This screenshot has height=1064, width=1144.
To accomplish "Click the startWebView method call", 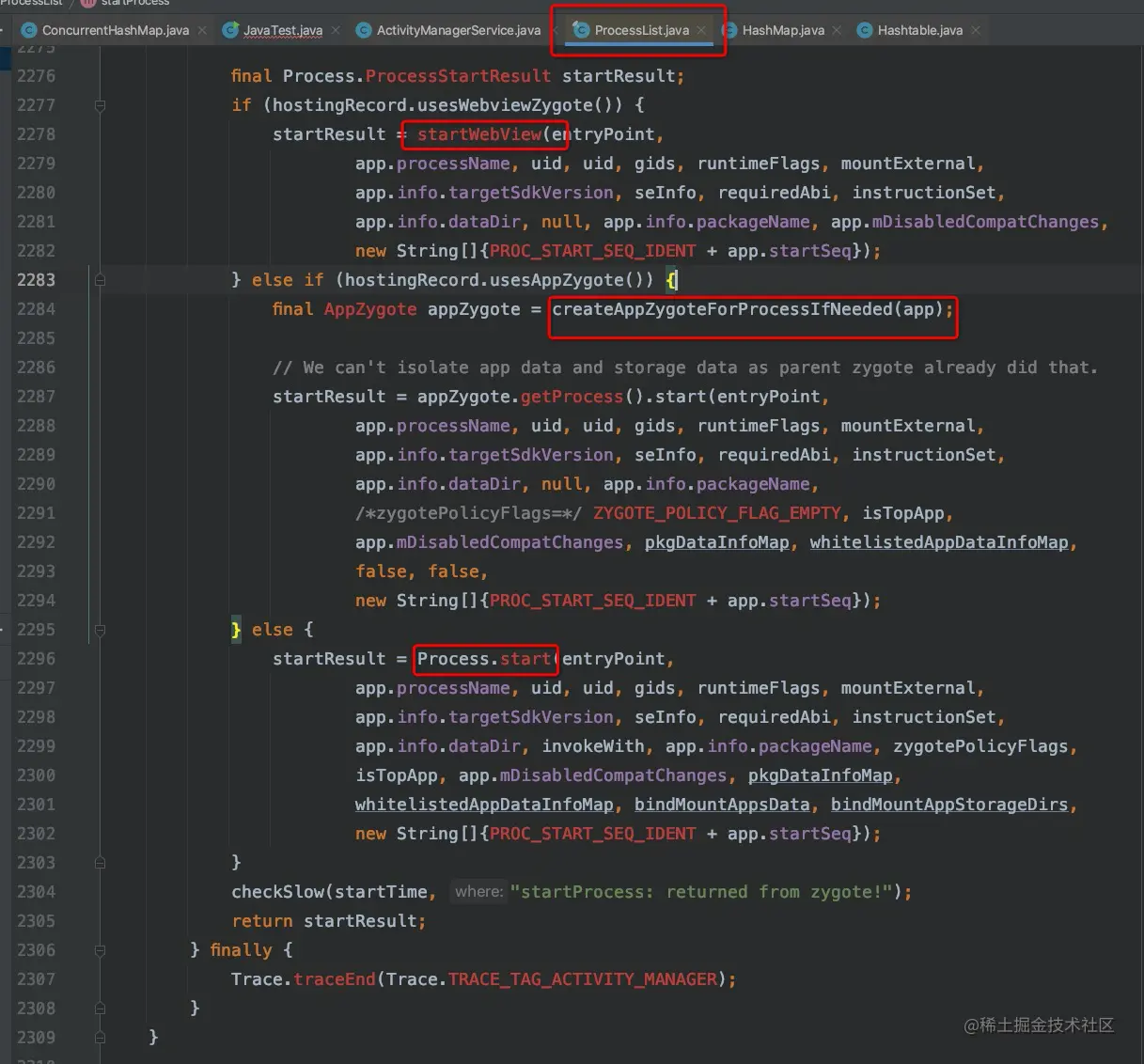I will point(479,134).
